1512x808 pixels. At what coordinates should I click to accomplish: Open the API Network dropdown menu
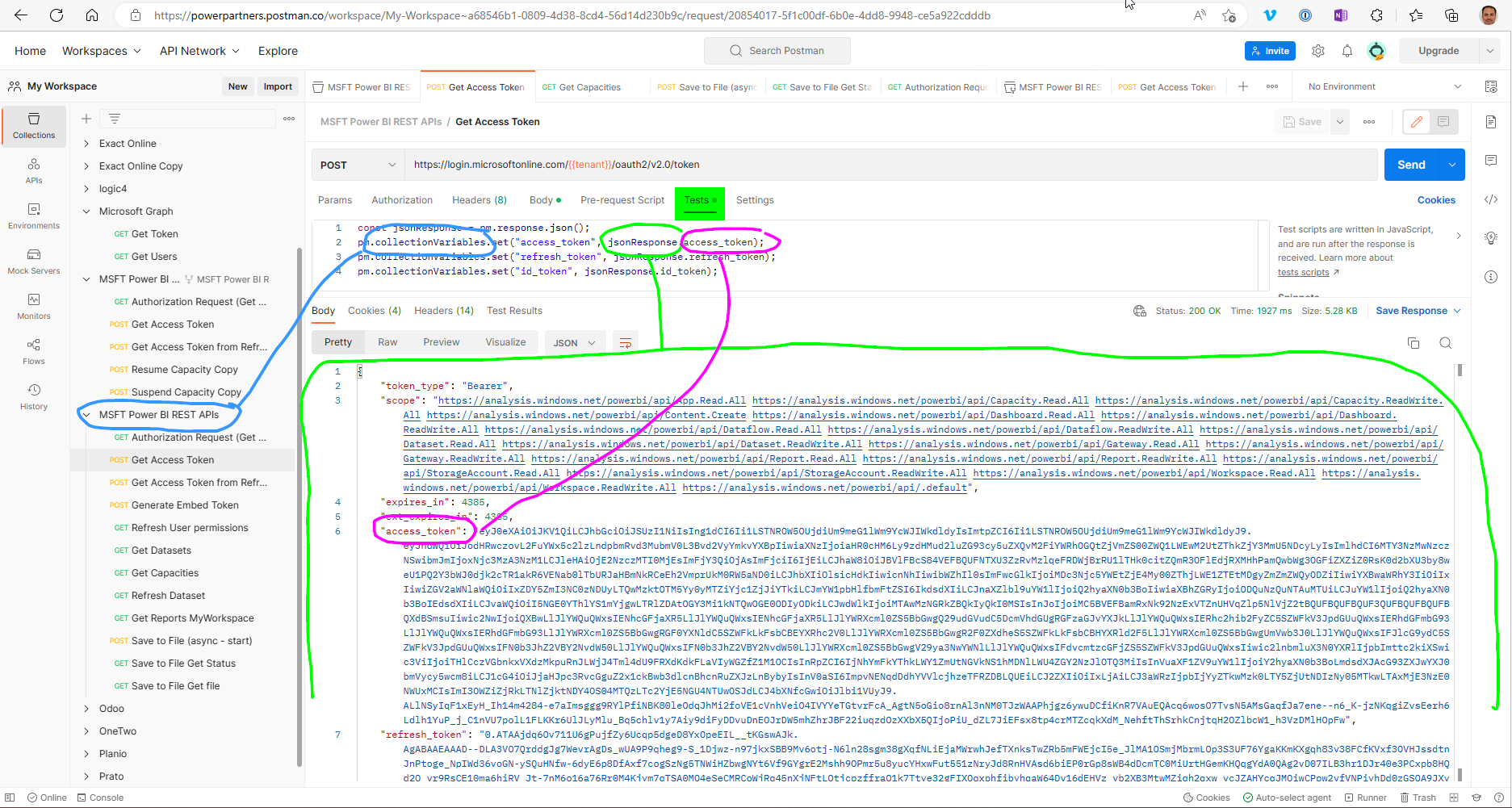(199, 51)
